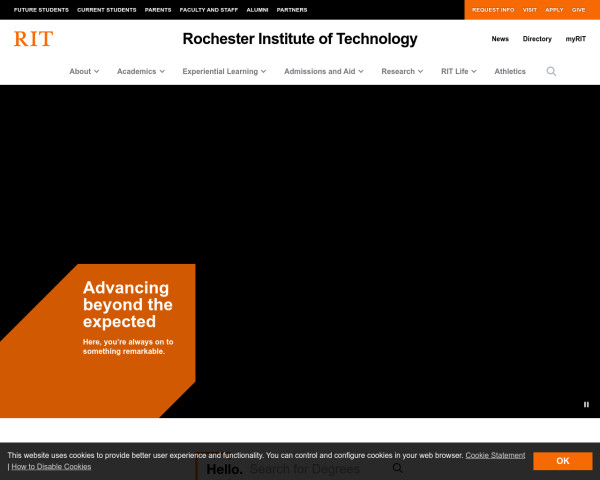The image size is (600, 480).
Task: Expand the Research menu
Action: click(x=402, y=72)
